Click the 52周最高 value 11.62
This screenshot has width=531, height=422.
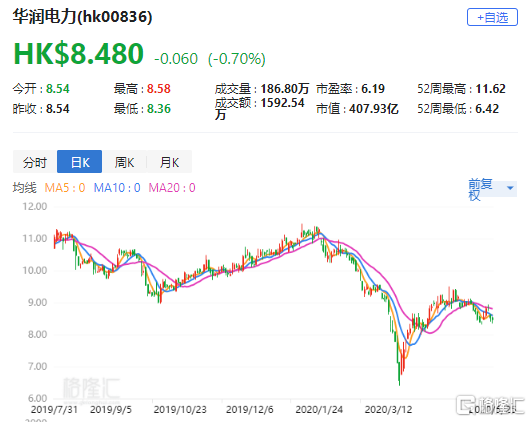490,89
